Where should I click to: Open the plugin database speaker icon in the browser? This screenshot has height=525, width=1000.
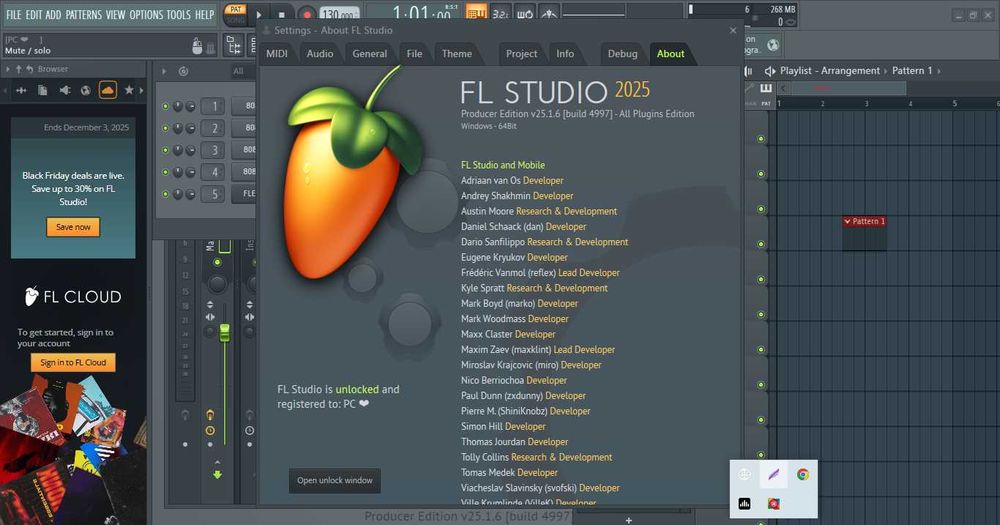[64, 91]
